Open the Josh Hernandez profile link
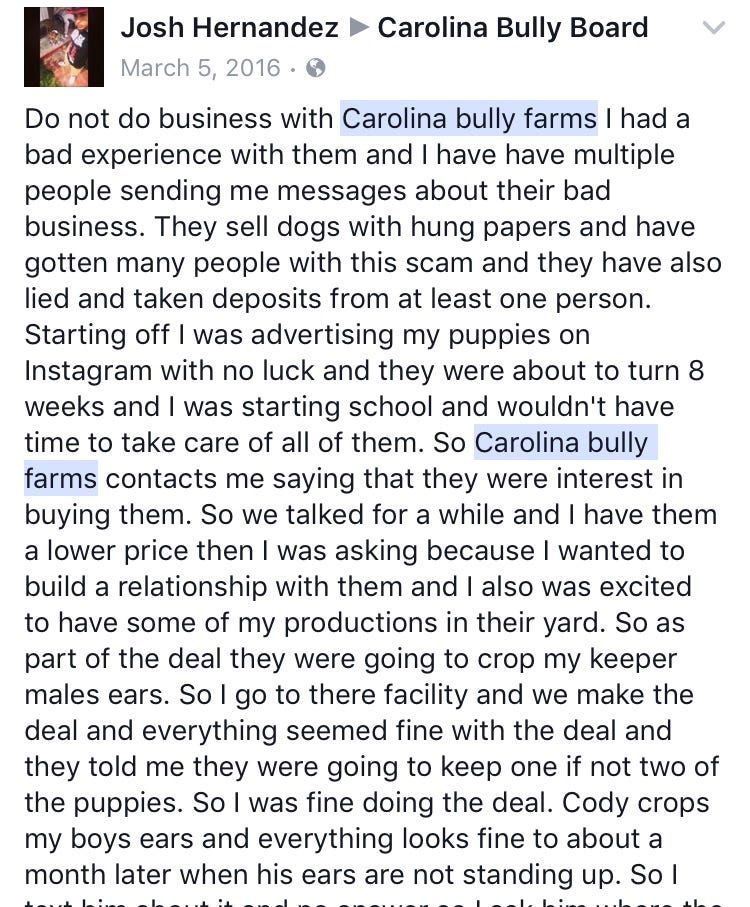 (x=230, y=27)
